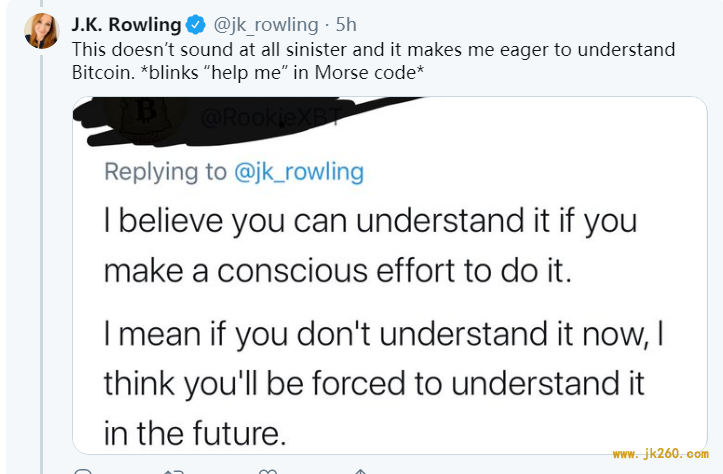Open the @jk_rowling handle beside the name
The width and height of the screenshot is (723, 474).
[x=266, y=25]
